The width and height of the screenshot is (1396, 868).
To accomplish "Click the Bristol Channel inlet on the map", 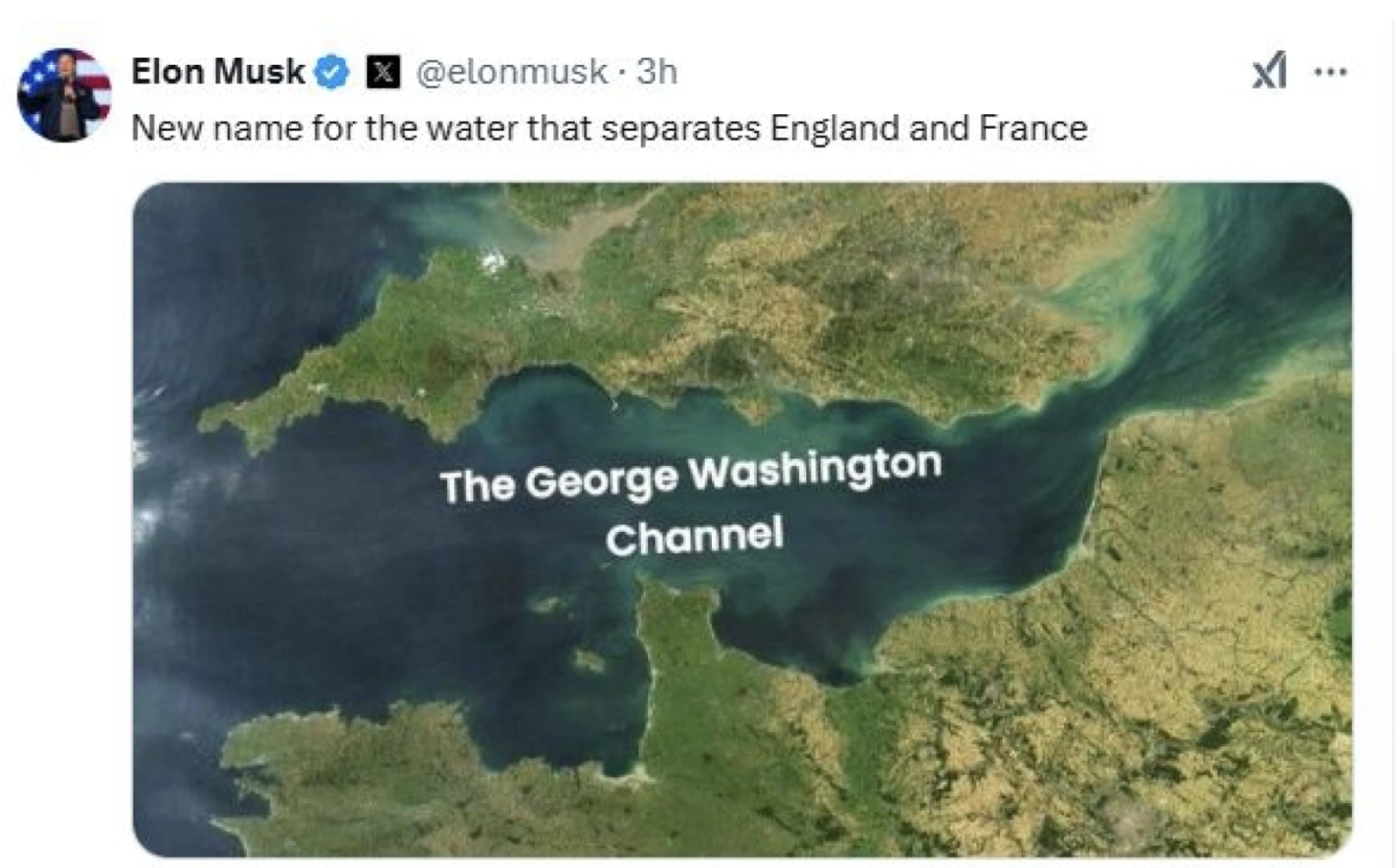I will click(570, 236).
